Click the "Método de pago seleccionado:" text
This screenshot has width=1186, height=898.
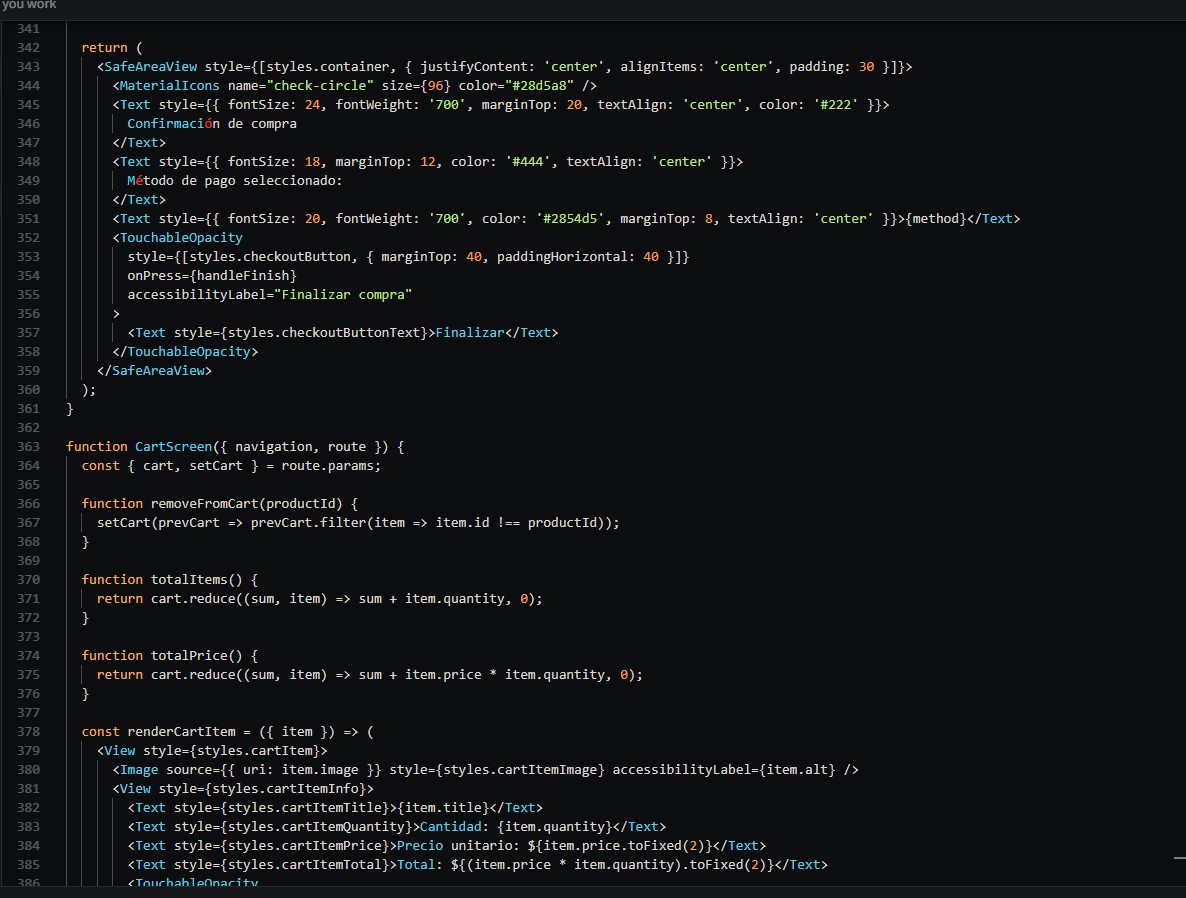click(x=234, y=181)
